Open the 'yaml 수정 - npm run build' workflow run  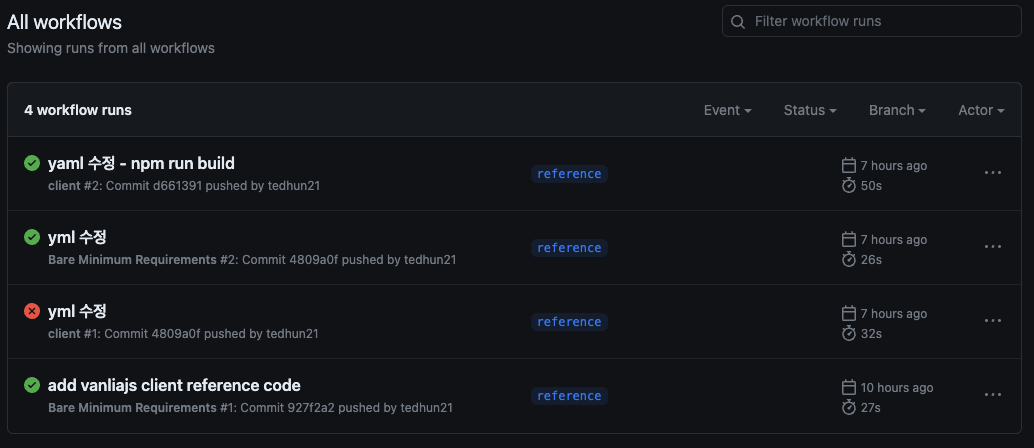[141, 163]
